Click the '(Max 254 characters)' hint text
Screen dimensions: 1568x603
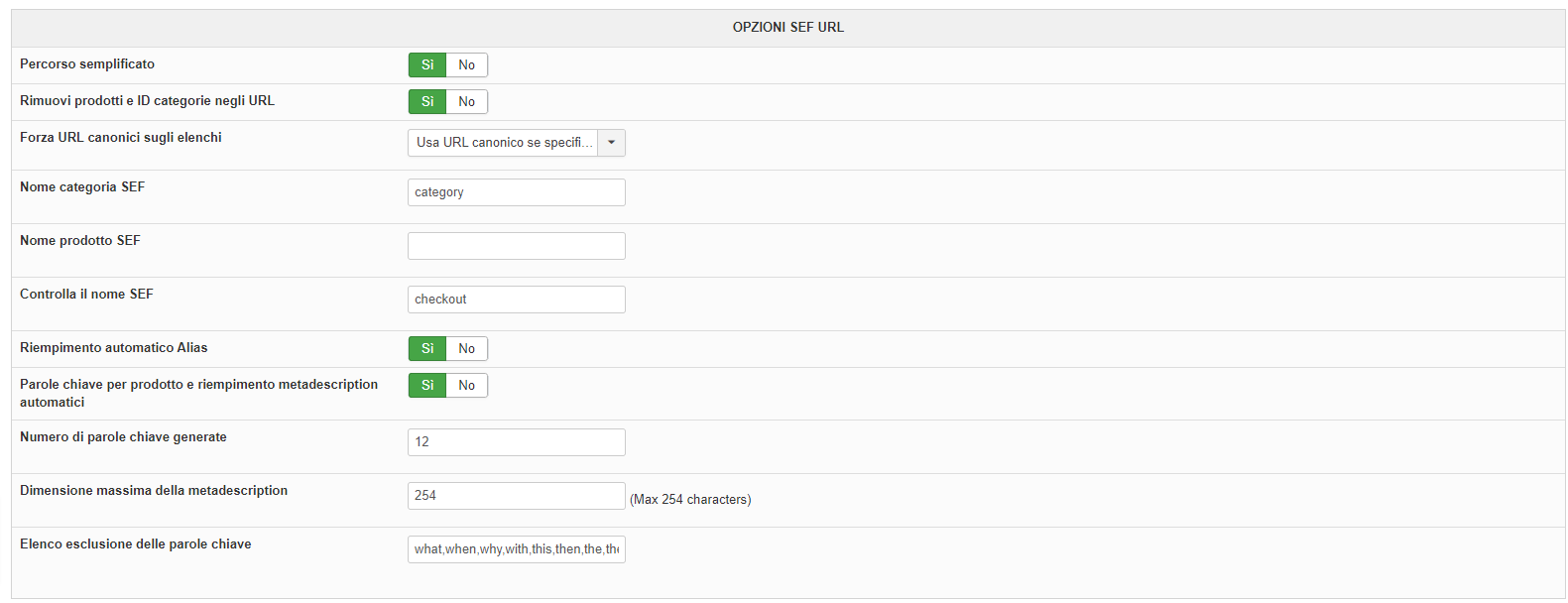(690, 500)
